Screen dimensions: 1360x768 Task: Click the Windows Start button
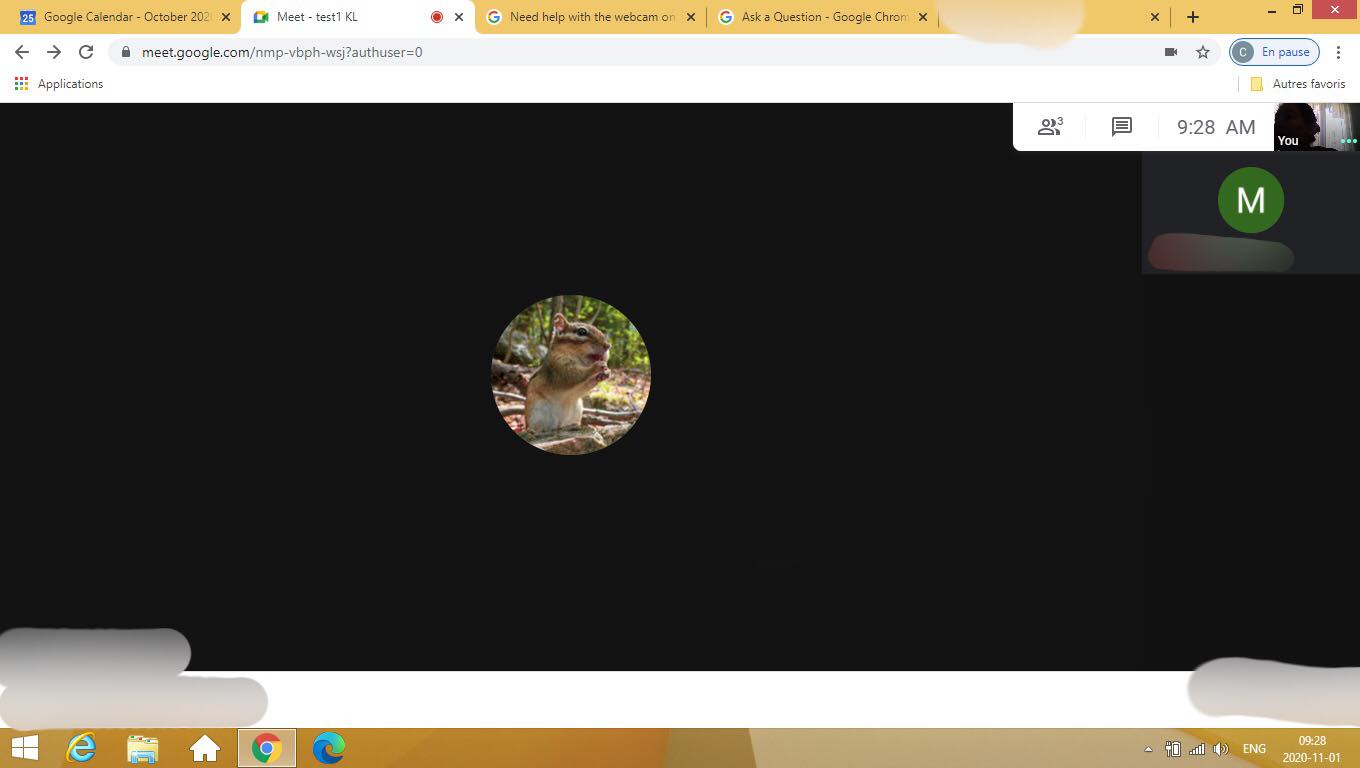click(22, 748)
